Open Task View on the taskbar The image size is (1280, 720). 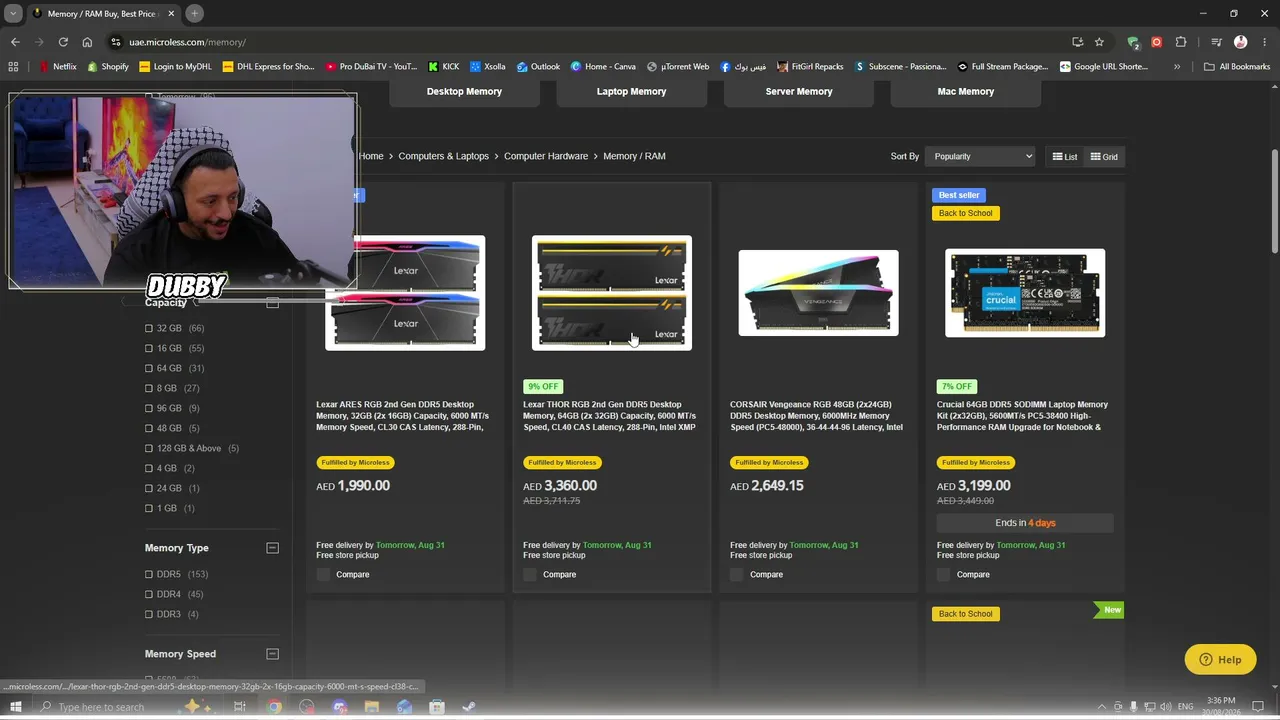pos(240,707)
